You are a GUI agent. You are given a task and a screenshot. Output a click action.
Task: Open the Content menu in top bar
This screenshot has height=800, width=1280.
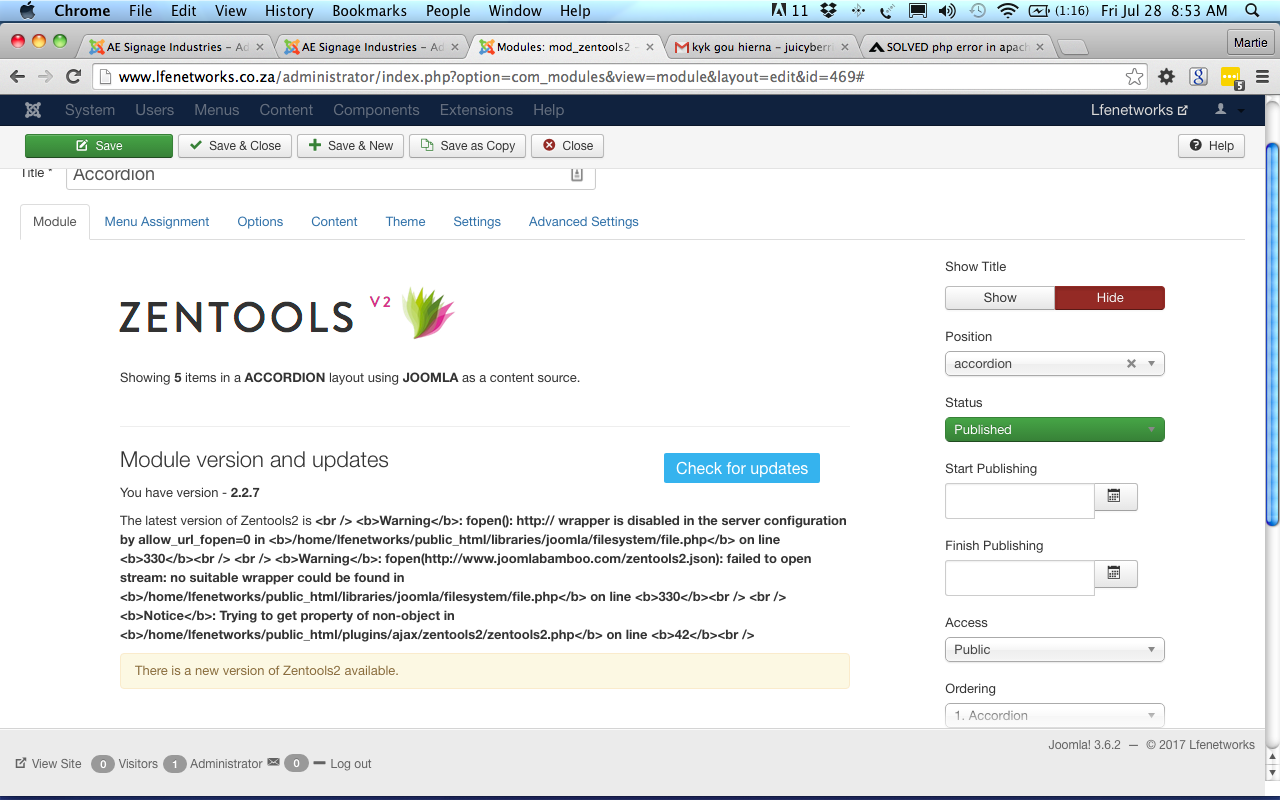coord(286,110)
